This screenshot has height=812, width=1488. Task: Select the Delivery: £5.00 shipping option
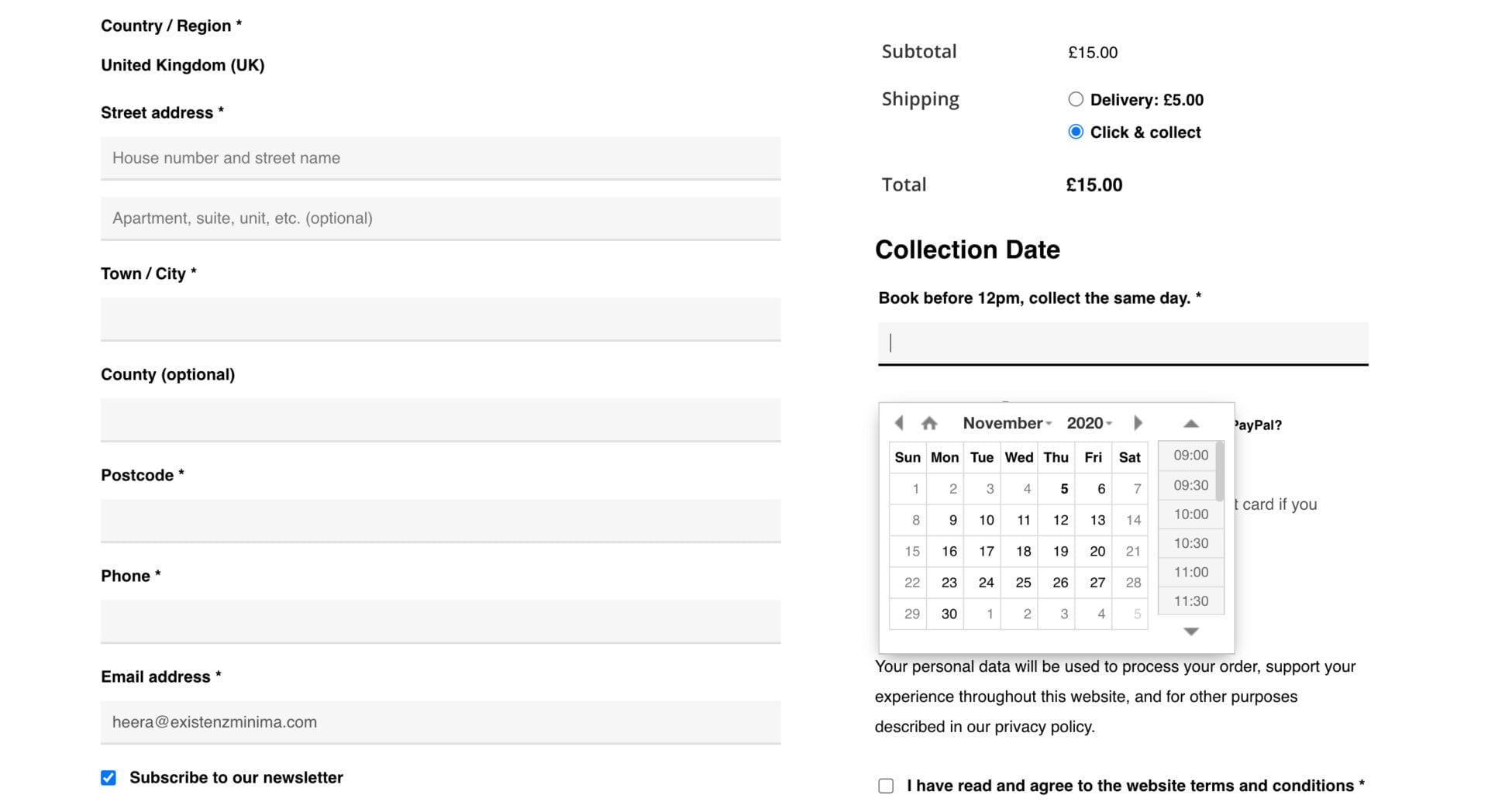coord(1076,99)
